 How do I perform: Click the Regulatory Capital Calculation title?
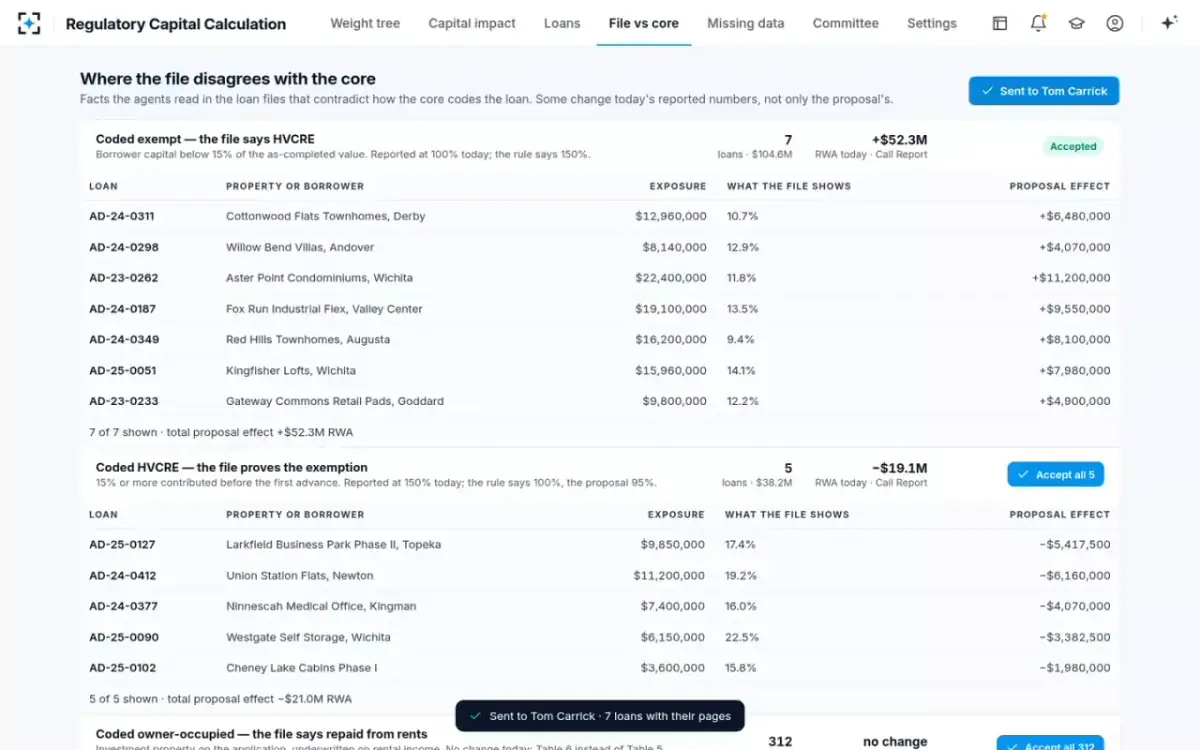coord(176,24)
